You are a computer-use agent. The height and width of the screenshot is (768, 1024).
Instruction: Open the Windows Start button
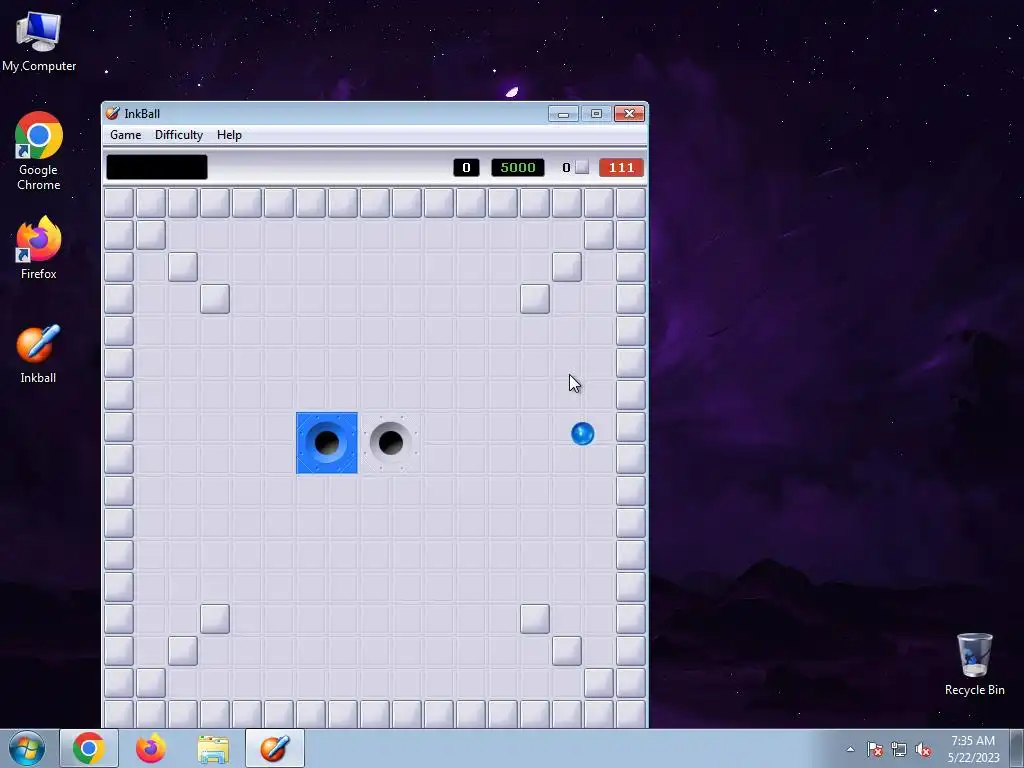pos(27,748)
